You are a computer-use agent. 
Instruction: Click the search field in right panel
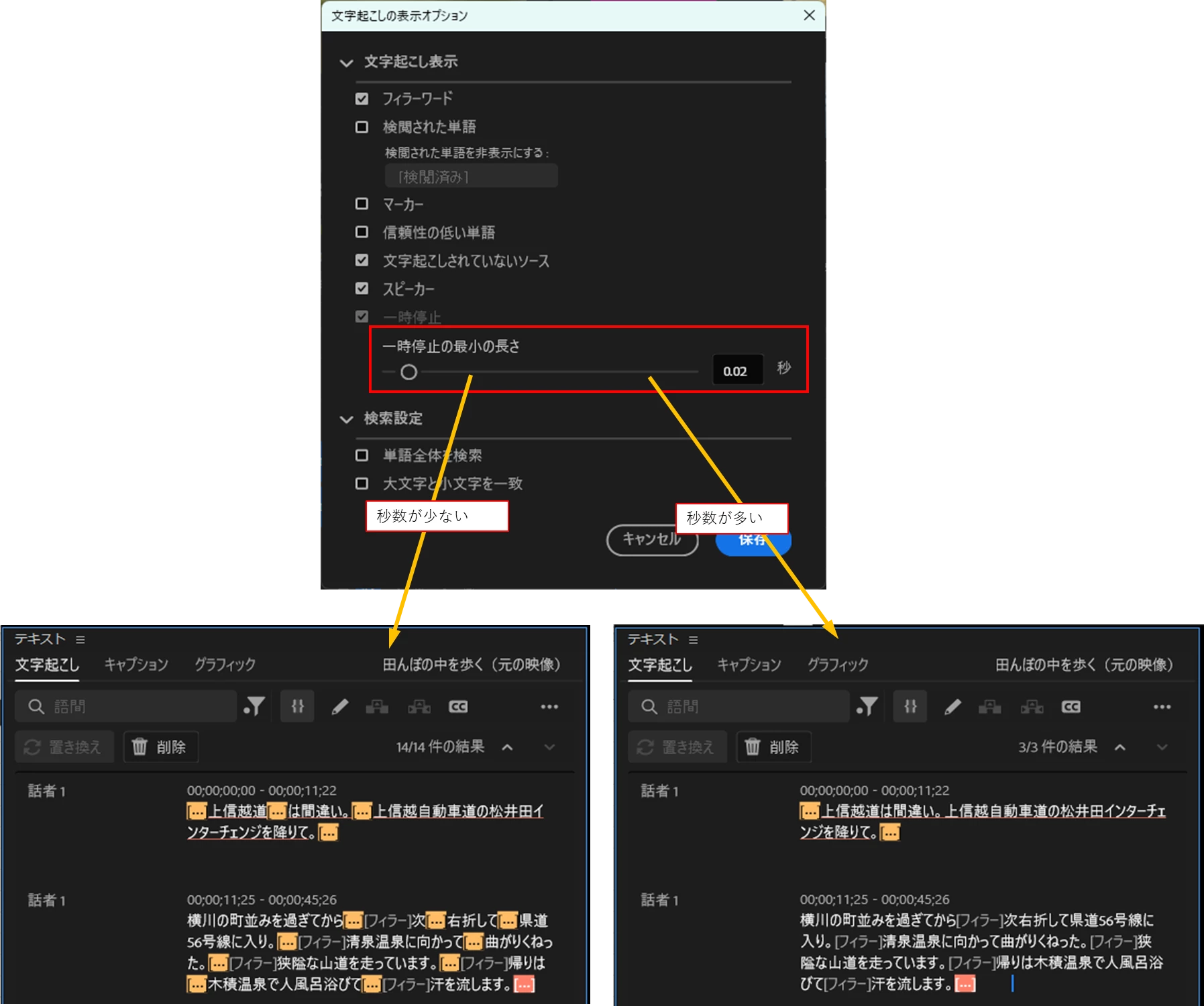(x=739, y=706)
